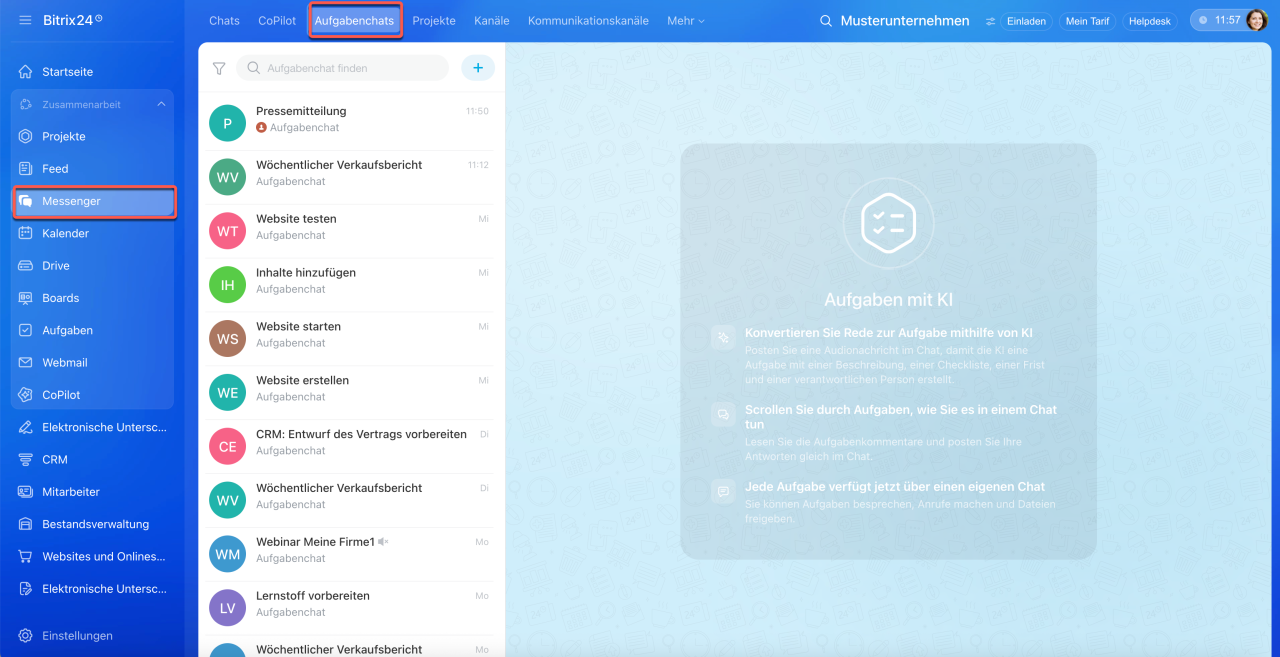
Task: Create new task chat with plus button
Action: click(x=478, y=68)
